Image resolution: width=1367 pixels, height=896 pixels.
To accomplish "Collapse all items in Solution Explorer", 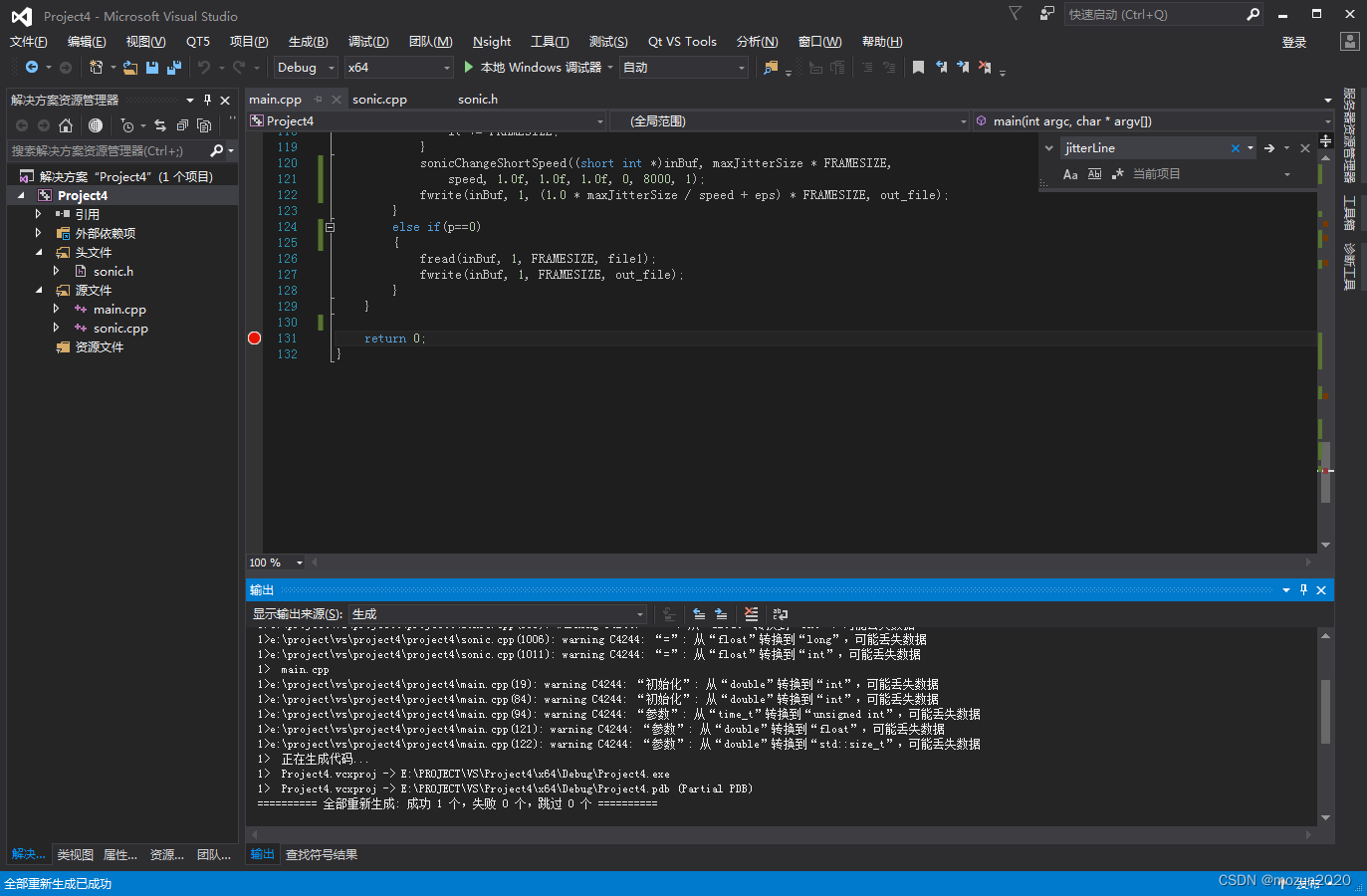I will 182,125.
